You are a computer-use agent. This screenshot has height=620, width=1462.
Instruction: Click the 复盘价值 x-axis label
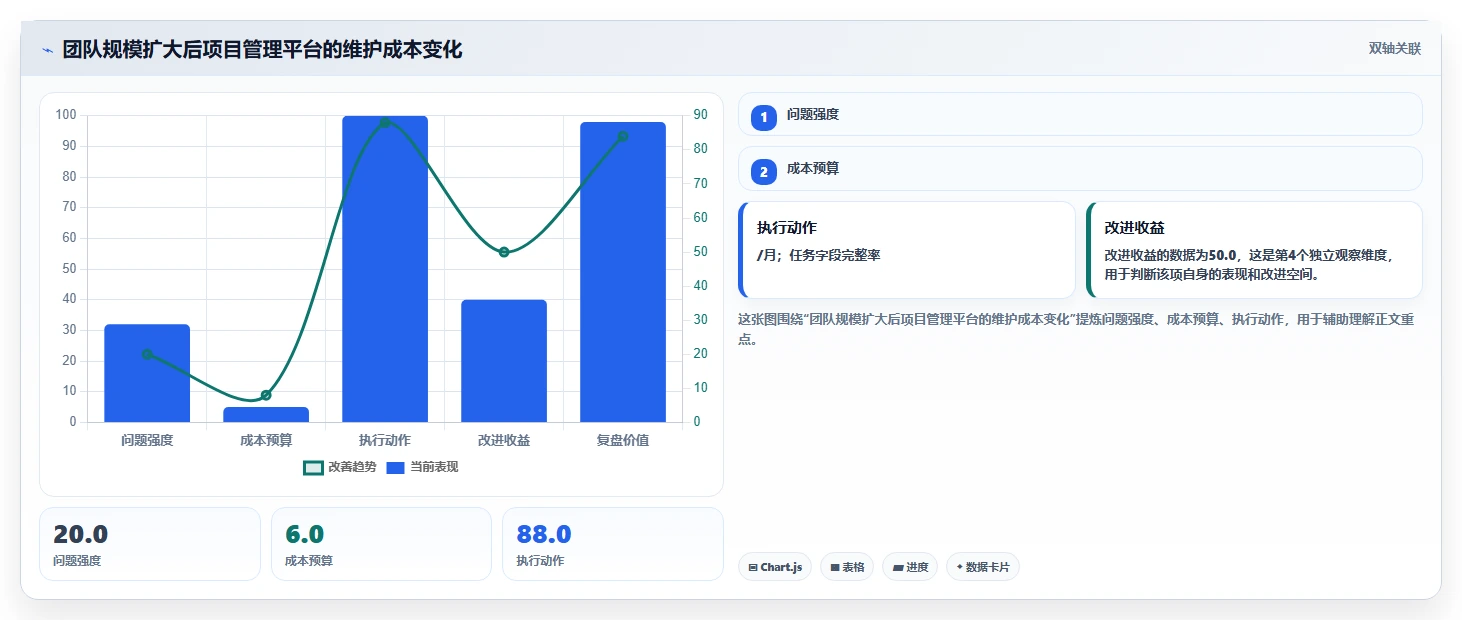click(x=623, y=440)
